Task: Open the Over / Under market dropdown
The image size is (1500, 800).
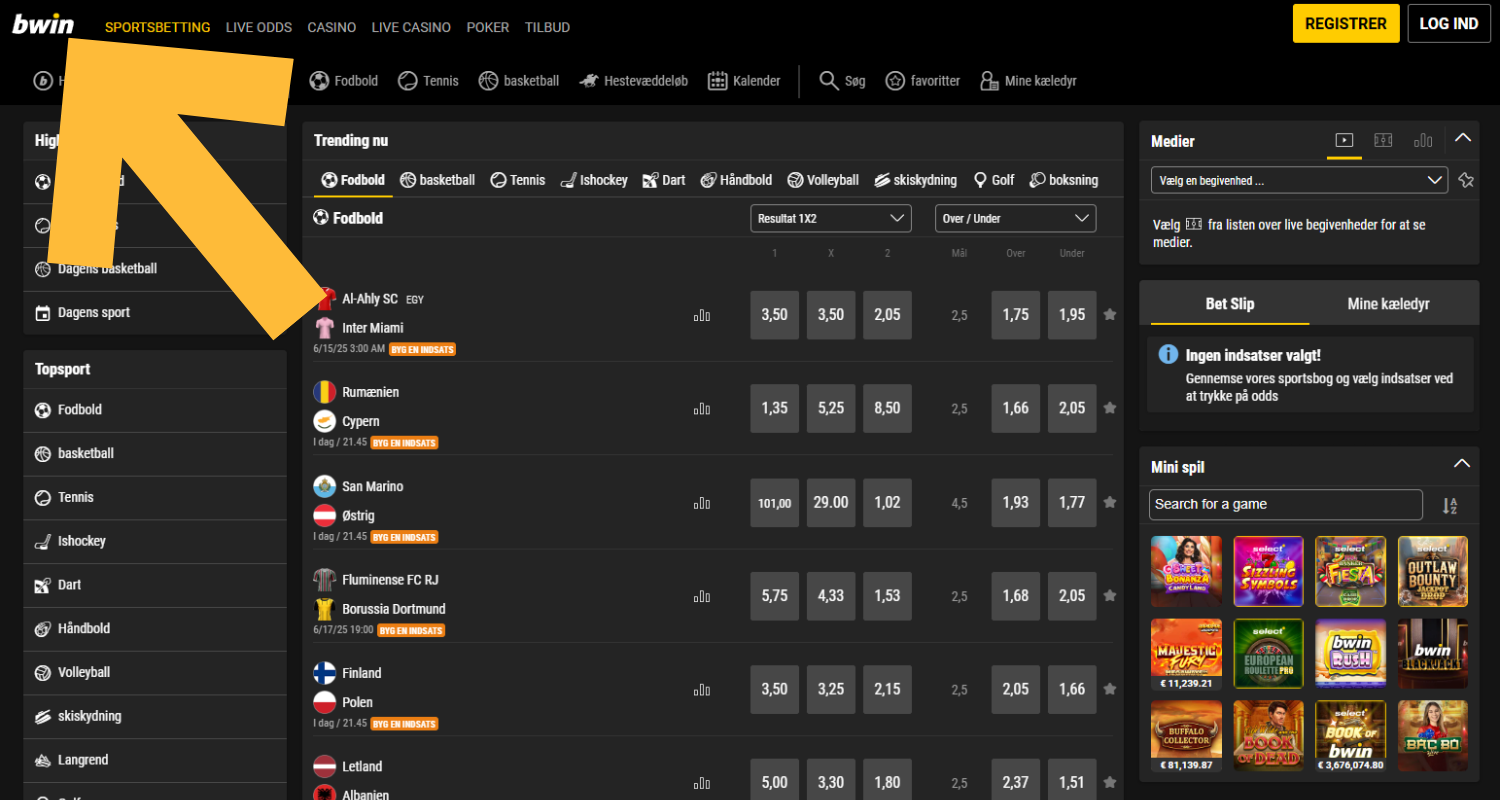Action: coord(1015,218)
